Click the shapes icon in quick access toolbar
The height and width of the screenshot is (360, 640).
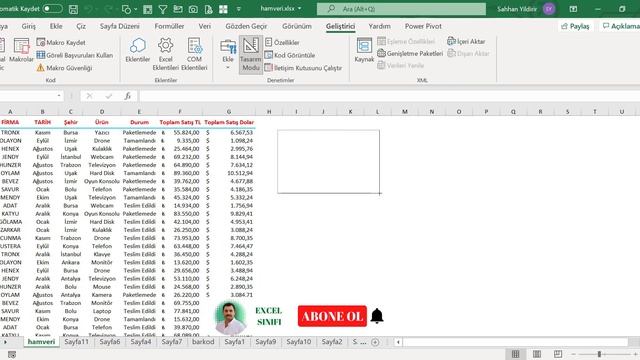pyautogui.click(x=127, y=9)
